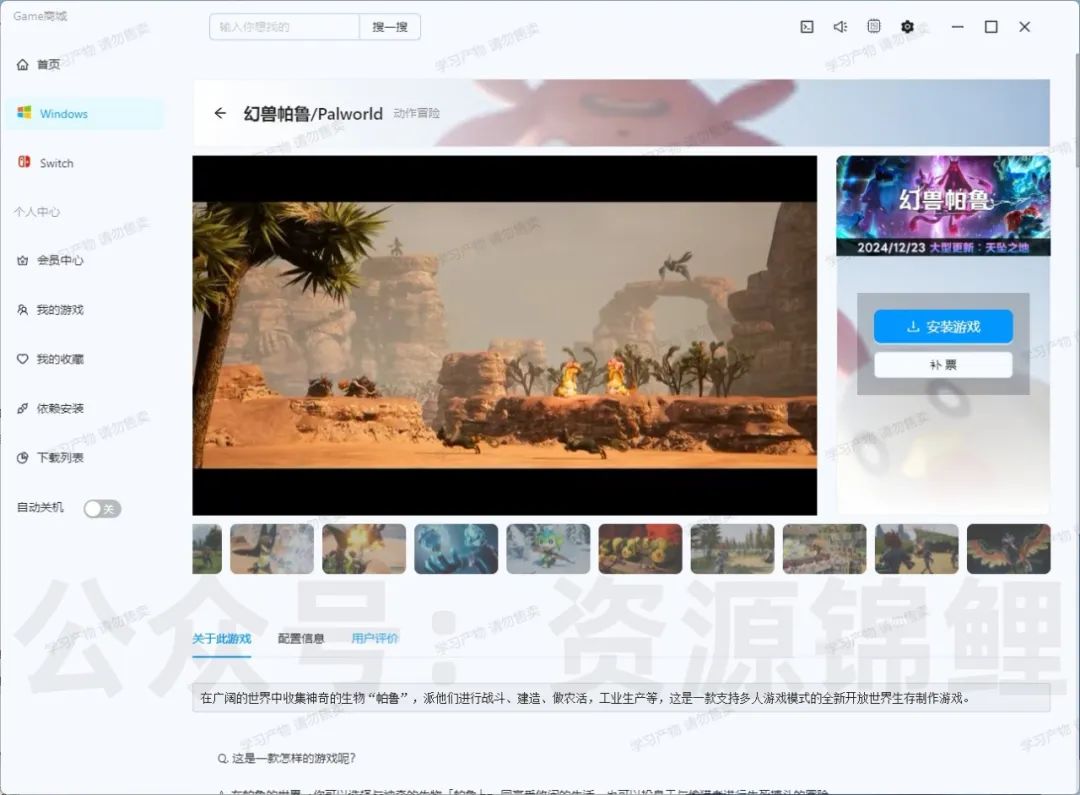
Task: Click the 补票 button
Action: click(x=943, y=364)
